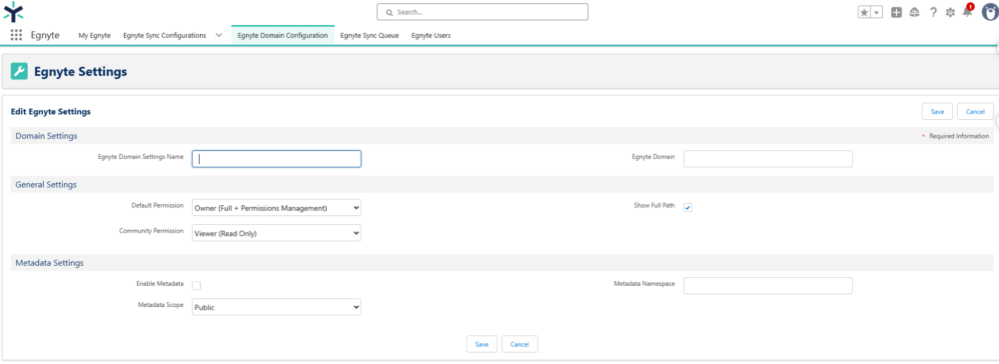999x364 pixels.
Task: Focus the Egnyte Domain Settings Name field
Action: click(x=277, y=159)
